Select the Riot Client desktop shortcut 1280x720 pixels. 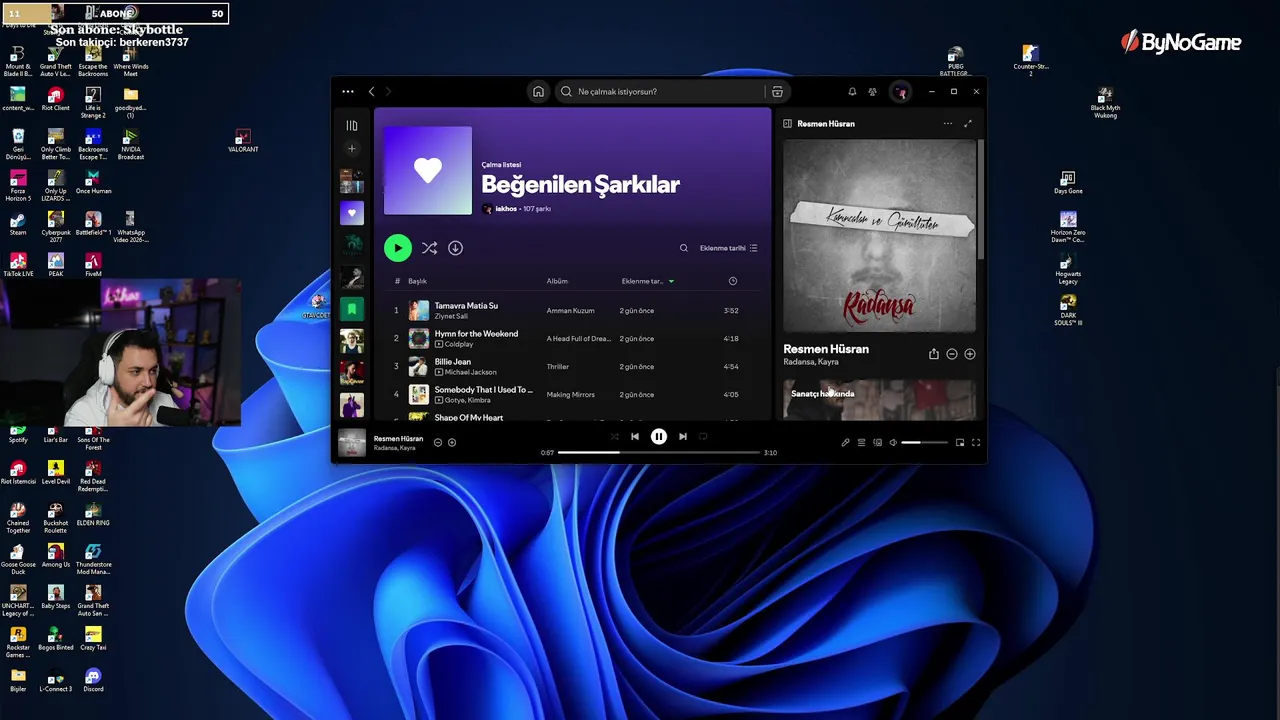click(55, 99)
